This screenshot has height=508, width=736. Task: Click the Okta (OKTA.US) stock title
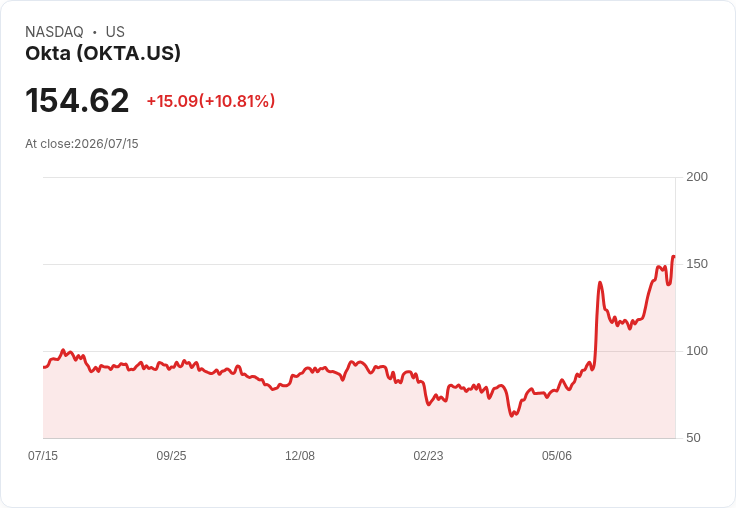pyautogui.click(x=103, y=53)
